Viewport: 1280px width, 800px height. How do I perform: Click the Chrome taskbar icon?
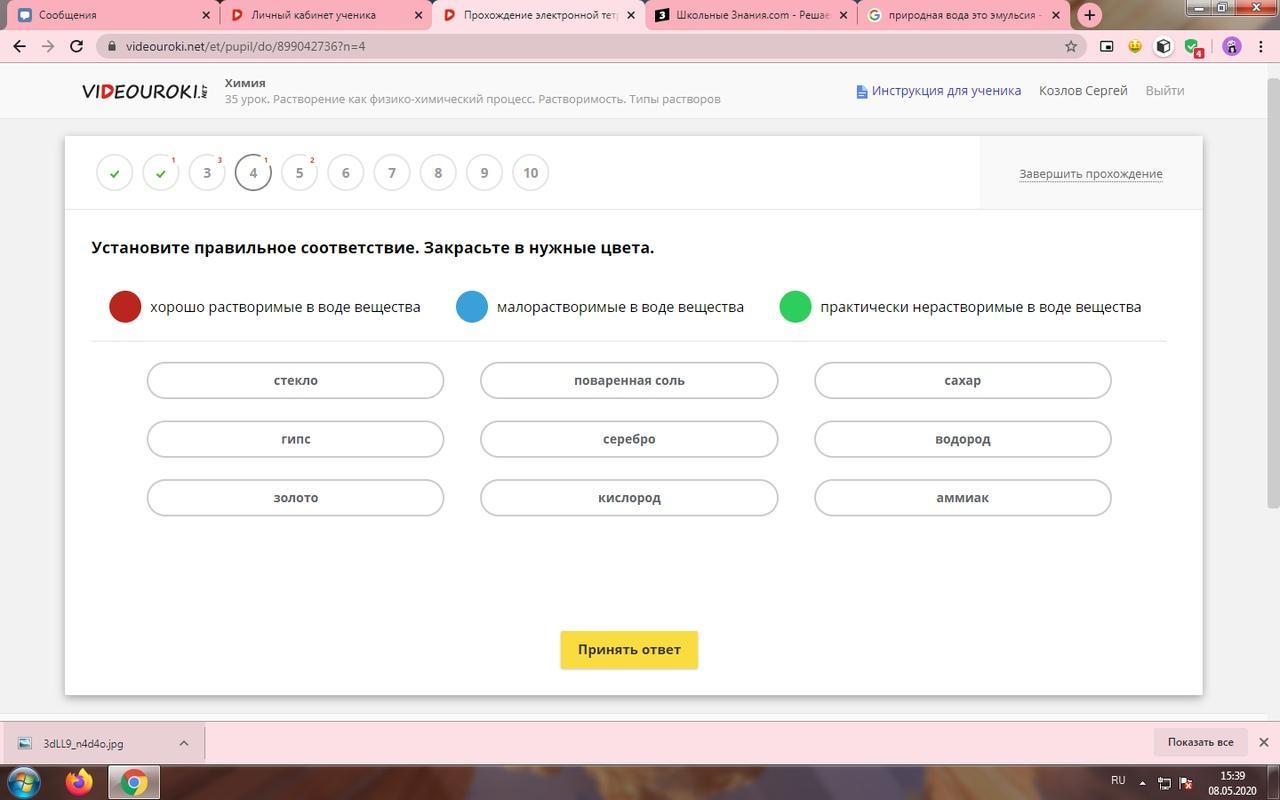click(x=133, y=782)
